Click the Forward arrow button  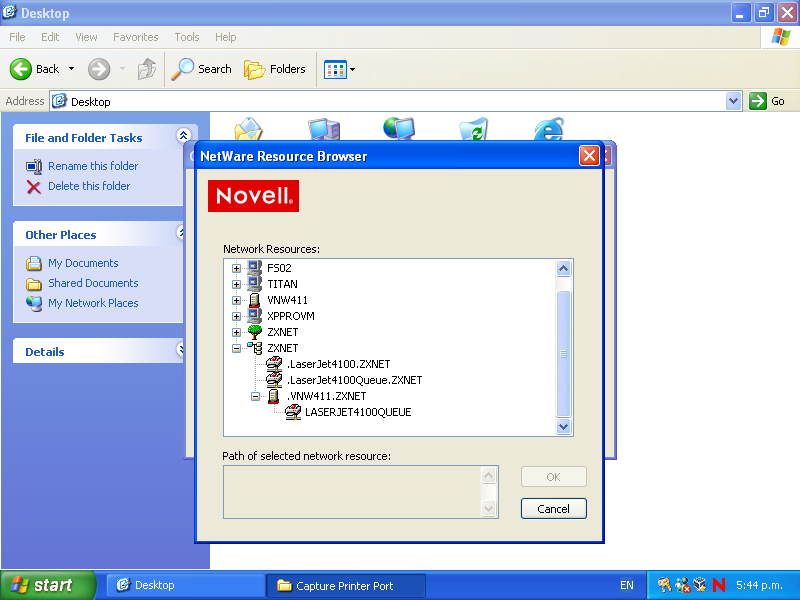99,69
